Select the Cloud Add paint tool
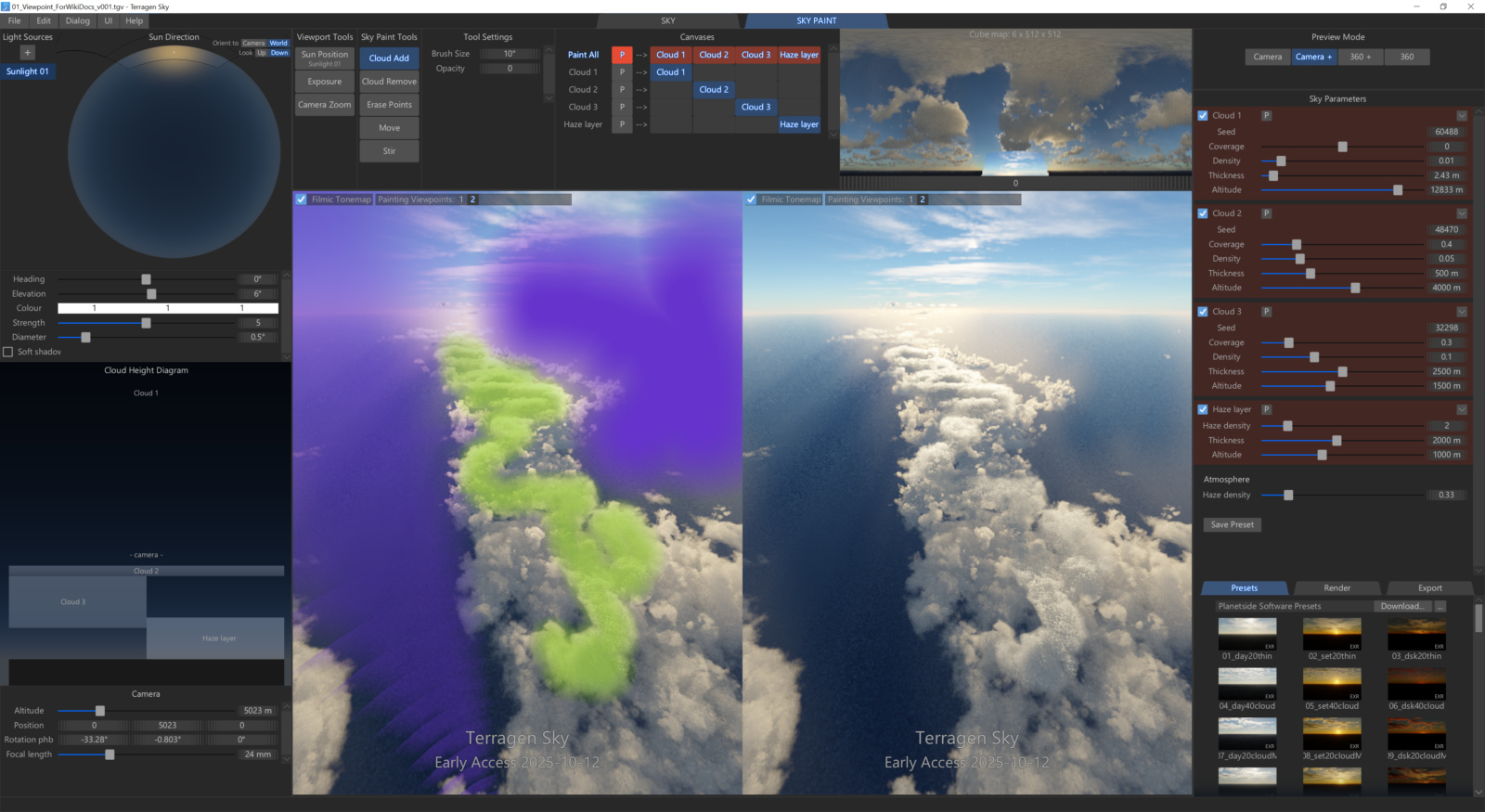Image resolution: width=1485 pixels, height=812 pixels. (x=389, y=58)
